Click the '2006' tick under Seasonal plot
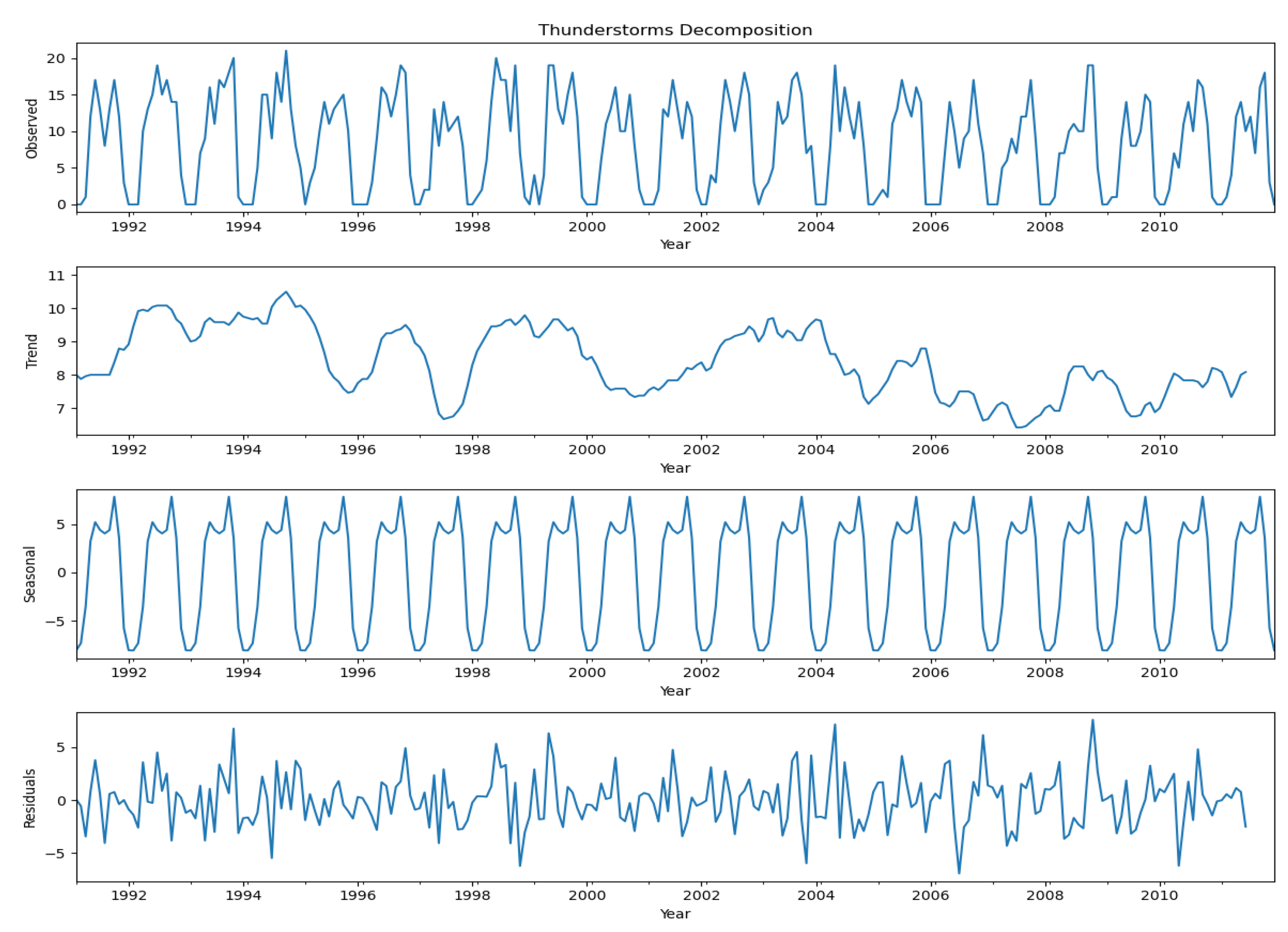 tap(930, 673)
